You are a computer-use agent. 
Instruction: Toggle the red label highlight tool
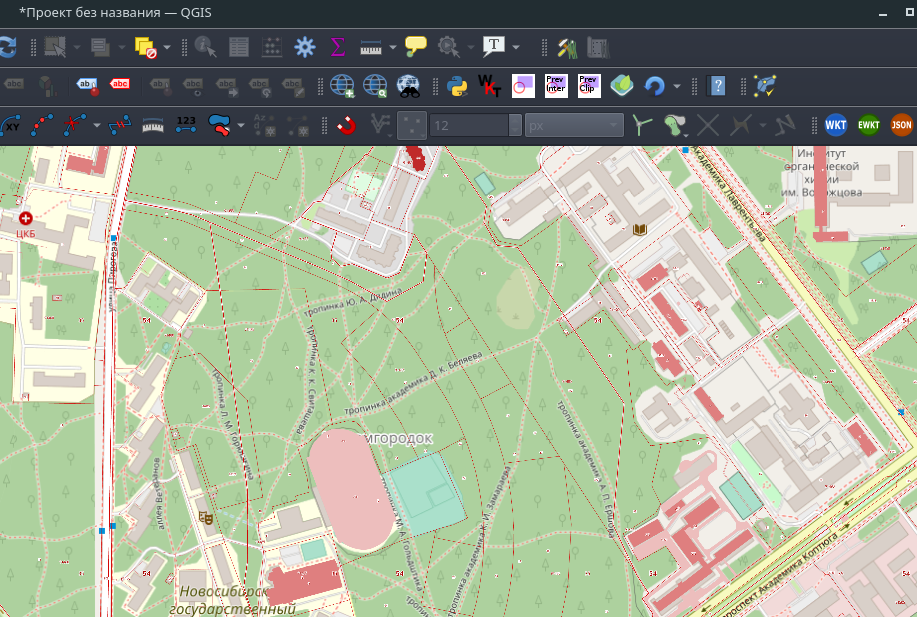(121, 86)
